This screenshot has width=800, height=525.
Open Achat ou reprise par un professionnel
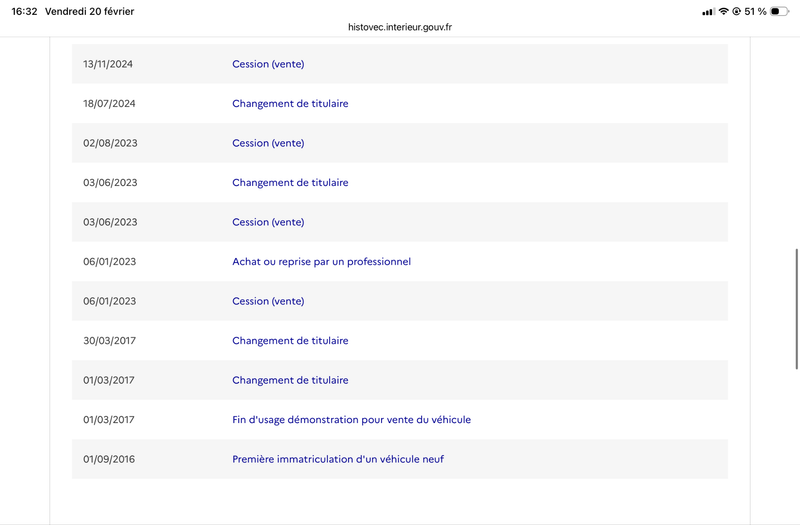point(321,262)
